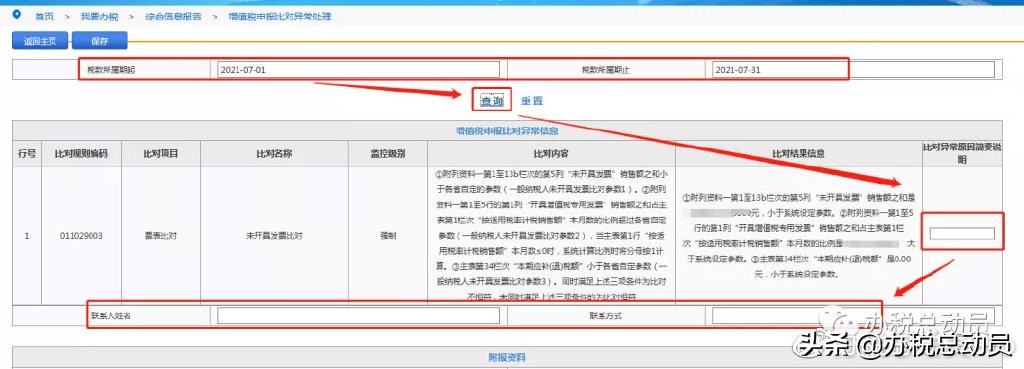
Task: Select 增值税申报比对异常处理 breadcrumb
Action: (x=280, y=16)
